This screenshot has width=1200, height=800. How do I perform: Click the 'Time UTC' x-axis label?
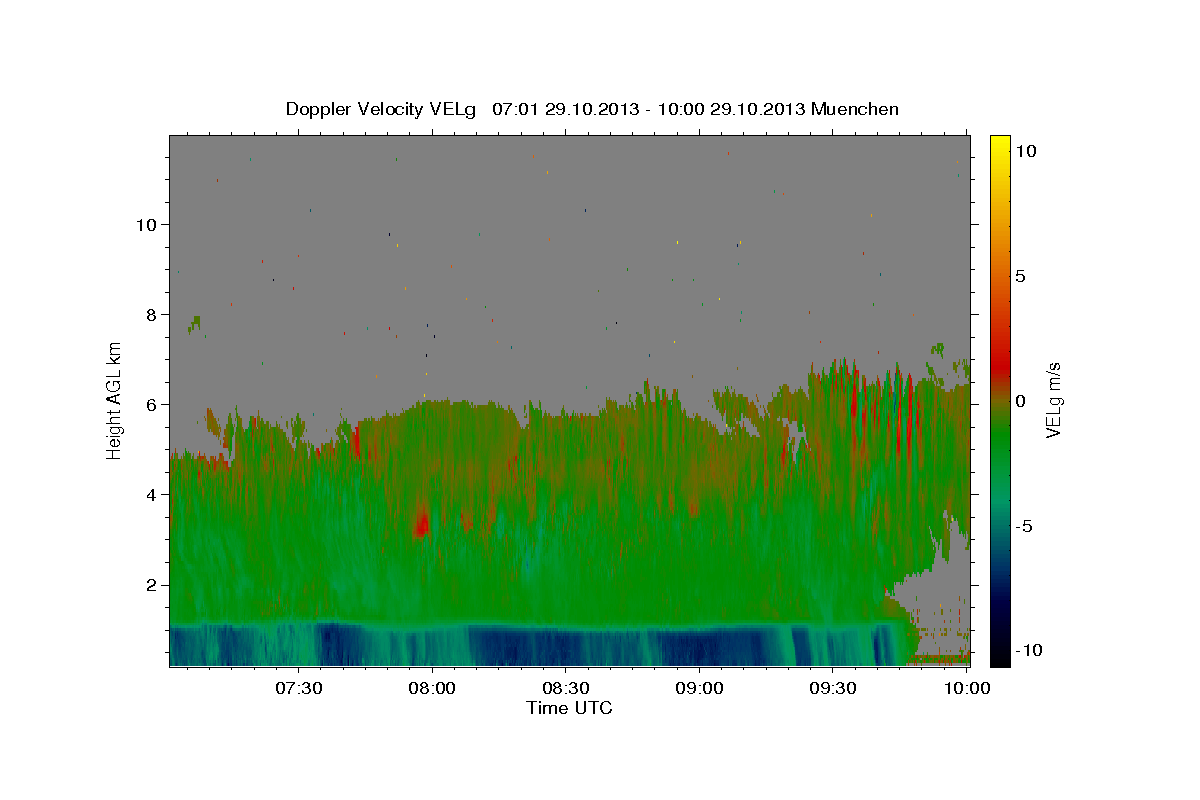pyautogui.click(x=569, y=708)
